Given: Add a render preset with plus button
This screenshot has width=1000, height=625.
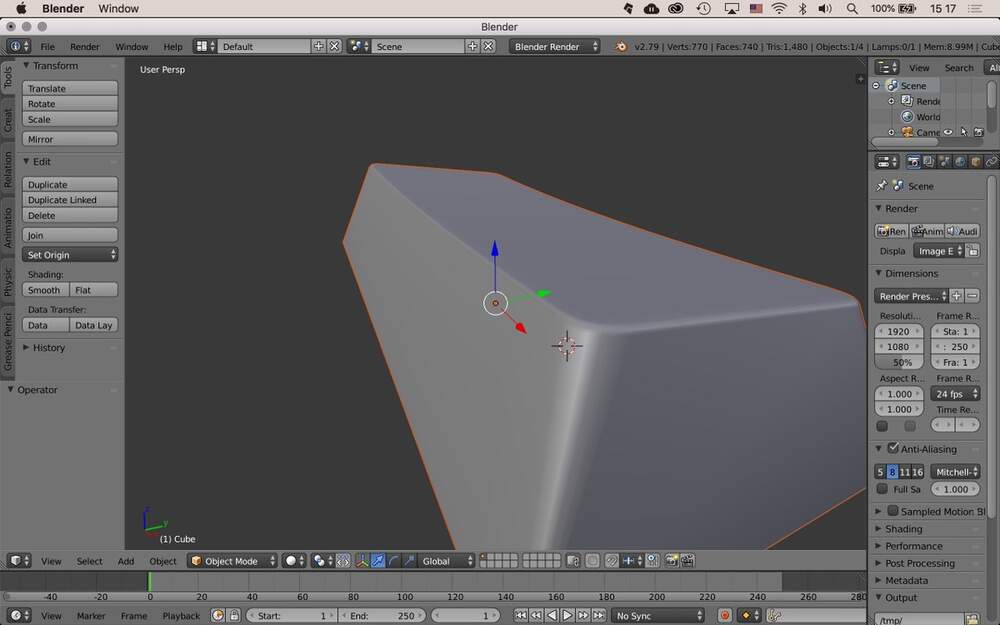Looking at the screenshot, I should click(x=956, y=296).
